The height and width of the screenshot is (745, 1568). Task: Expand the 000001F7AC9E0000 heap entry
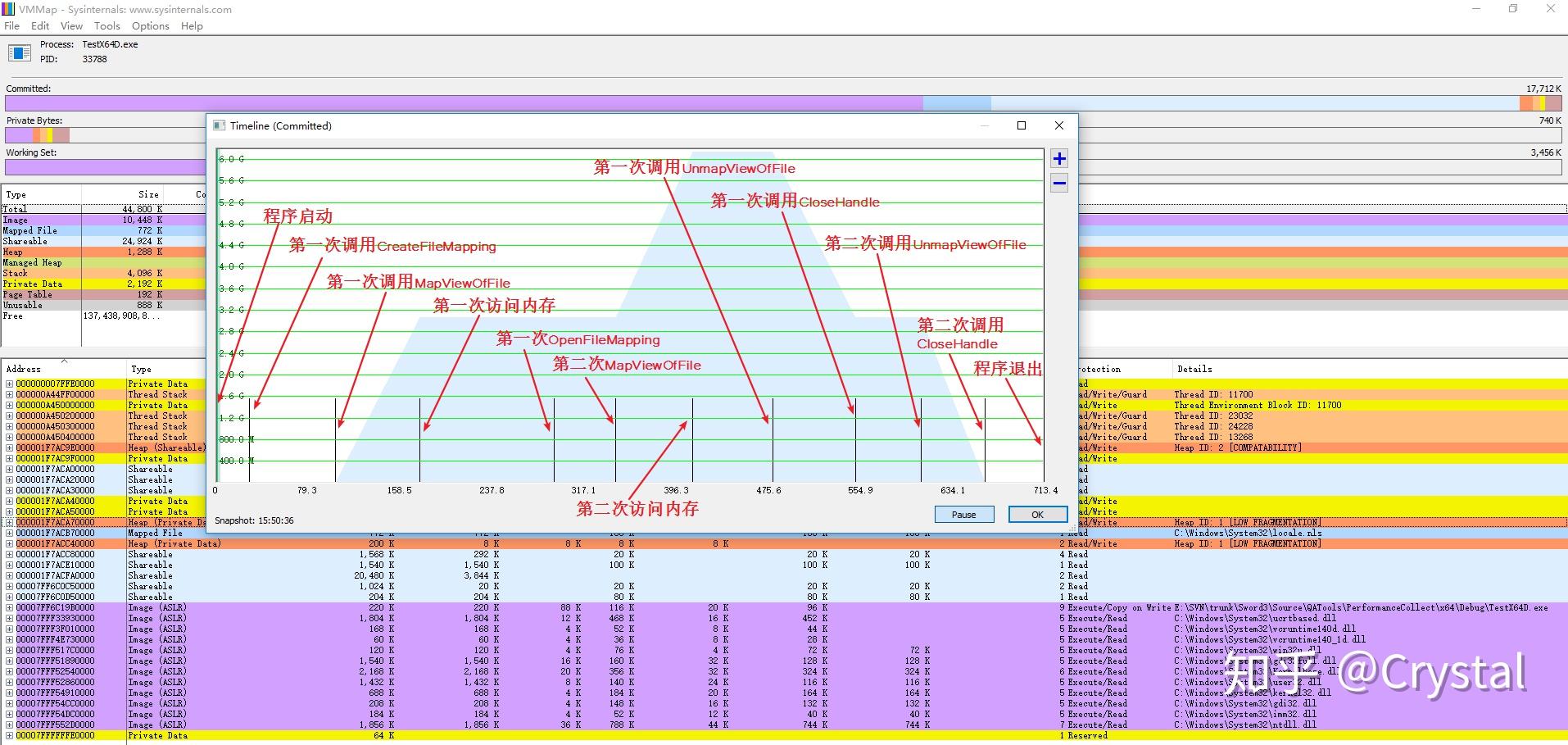point(10,447)
